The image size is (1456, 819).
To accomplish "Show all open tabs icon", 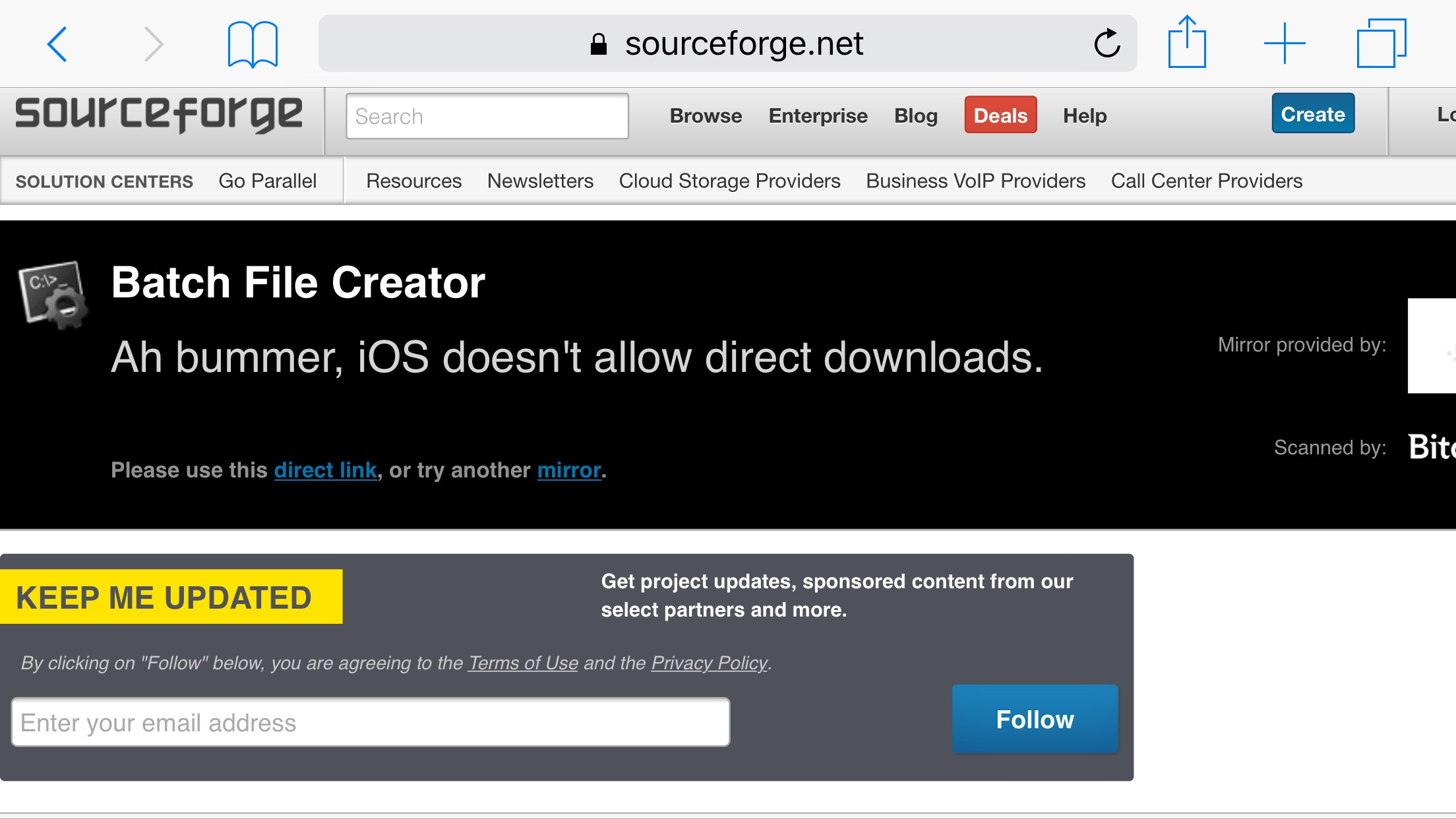I will (1381, 44).
